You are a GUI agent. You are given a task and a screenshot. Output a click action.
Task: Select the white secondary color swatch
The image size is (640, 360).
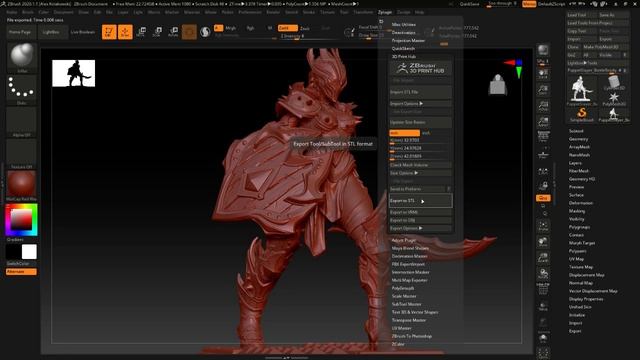tap(29, 252)
